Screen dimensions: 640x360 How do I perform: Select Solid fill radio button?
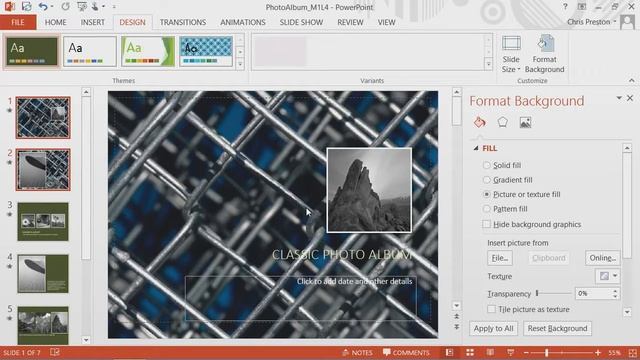point(486,165)
